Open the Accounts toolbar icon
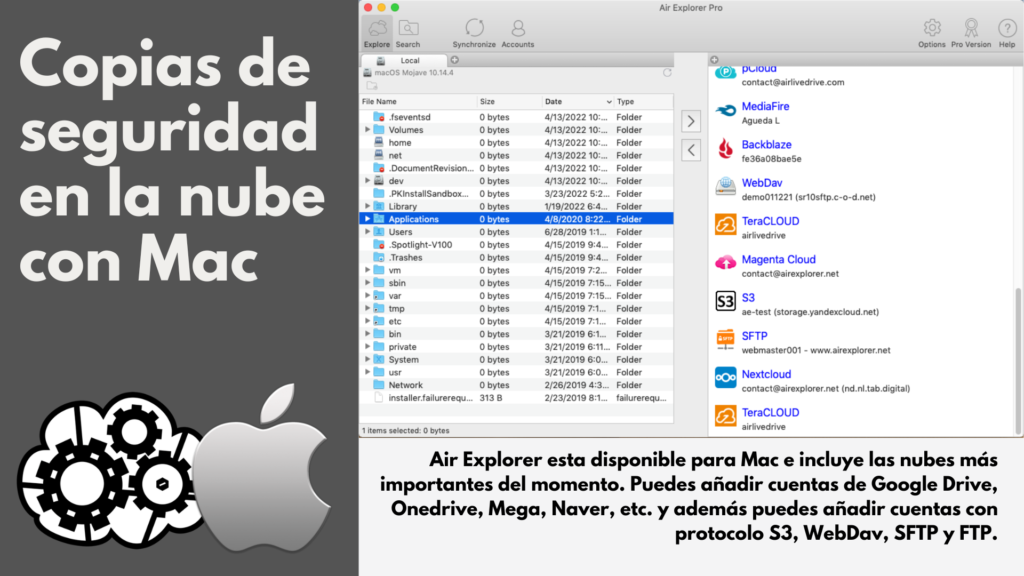This screenshot has width=1024, height=576. (518, 33)
